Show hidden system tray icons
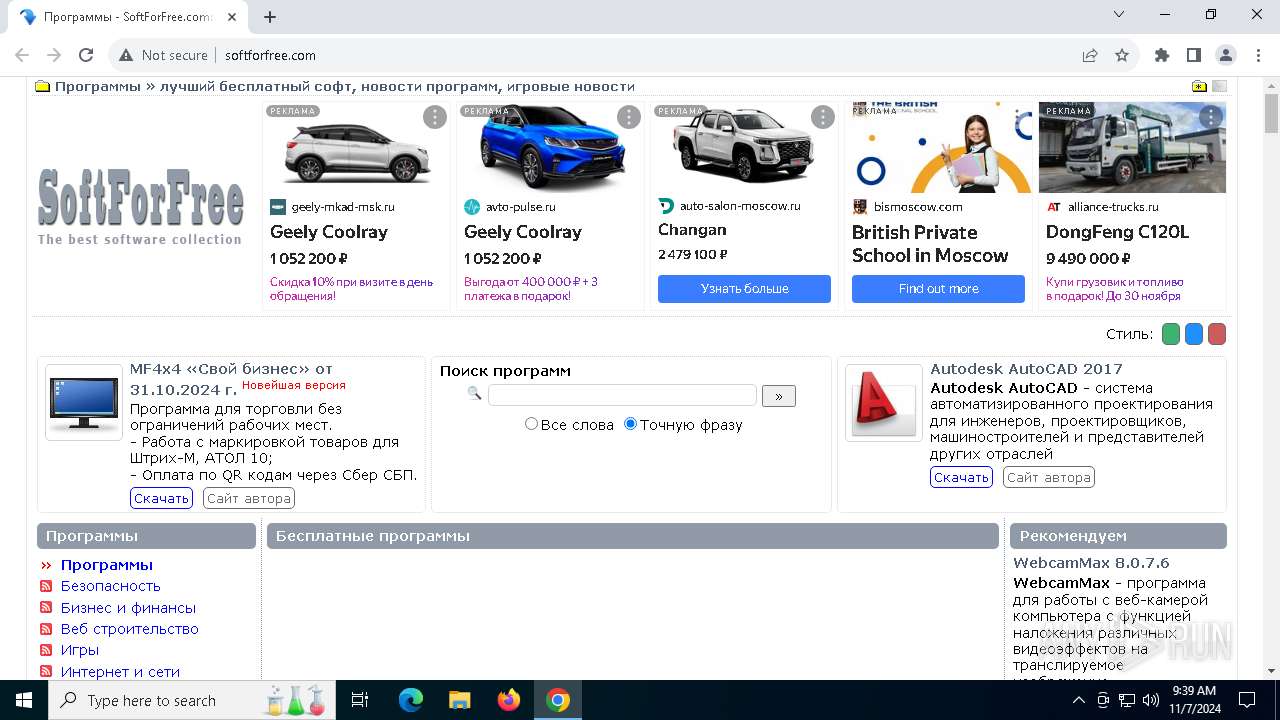Screen dimensions: 1280x720 [x=1078, y=700]
